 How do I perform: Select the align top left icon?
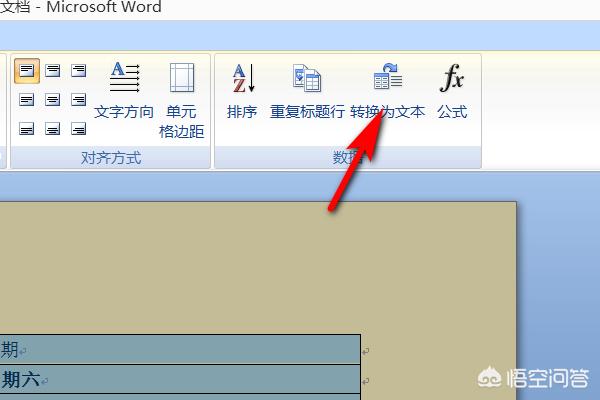pos(27,71)
